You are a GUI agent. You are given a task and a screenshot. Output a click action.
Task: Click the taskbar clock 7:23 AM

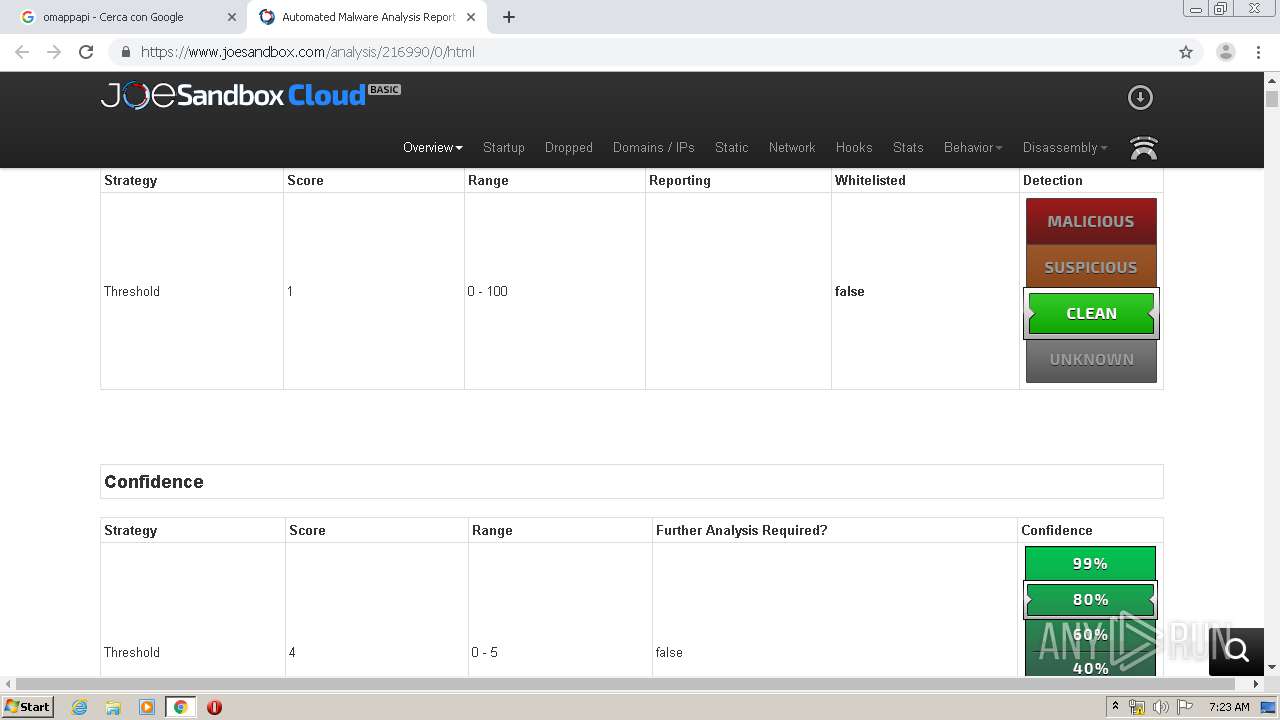[1229, 707]
